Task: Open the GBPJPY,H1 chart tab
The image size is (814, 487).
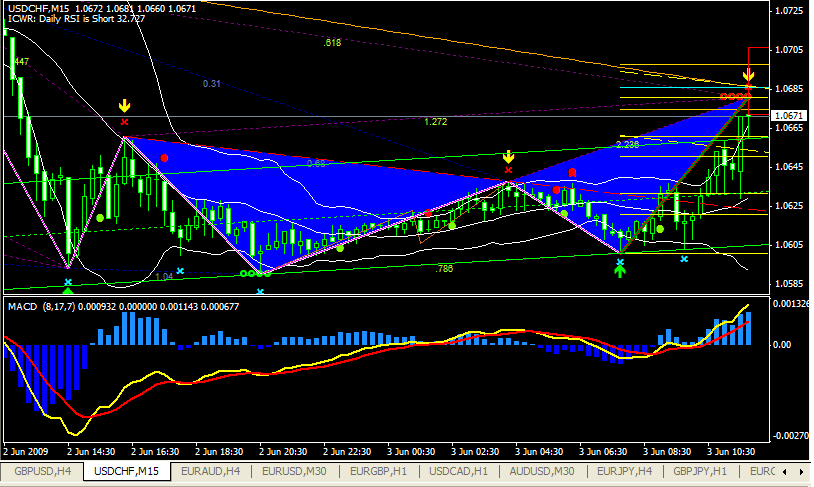Action: [x=700, y=471]
